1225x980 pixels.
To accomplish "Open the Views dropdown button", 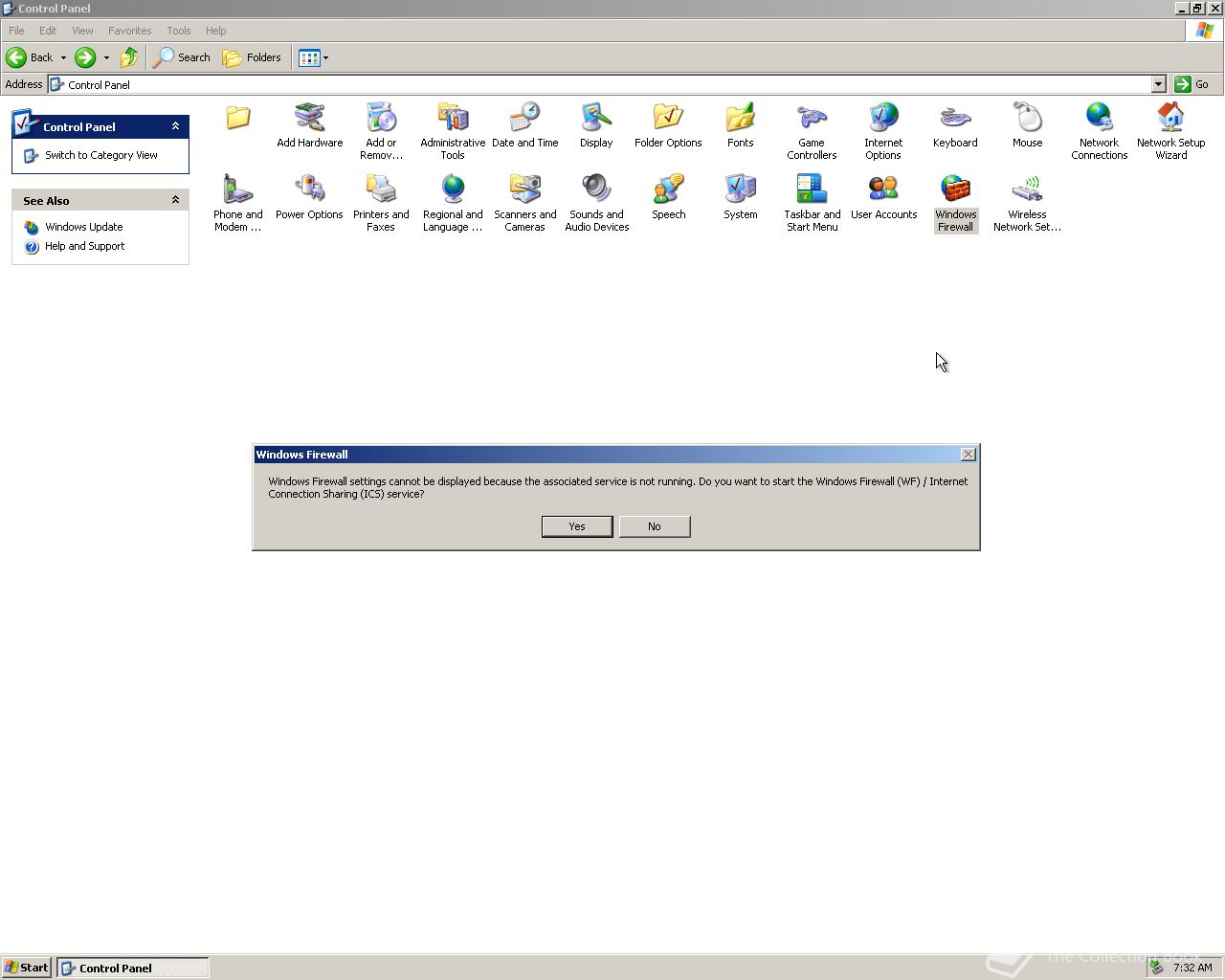I will click(x=313, y=57).
